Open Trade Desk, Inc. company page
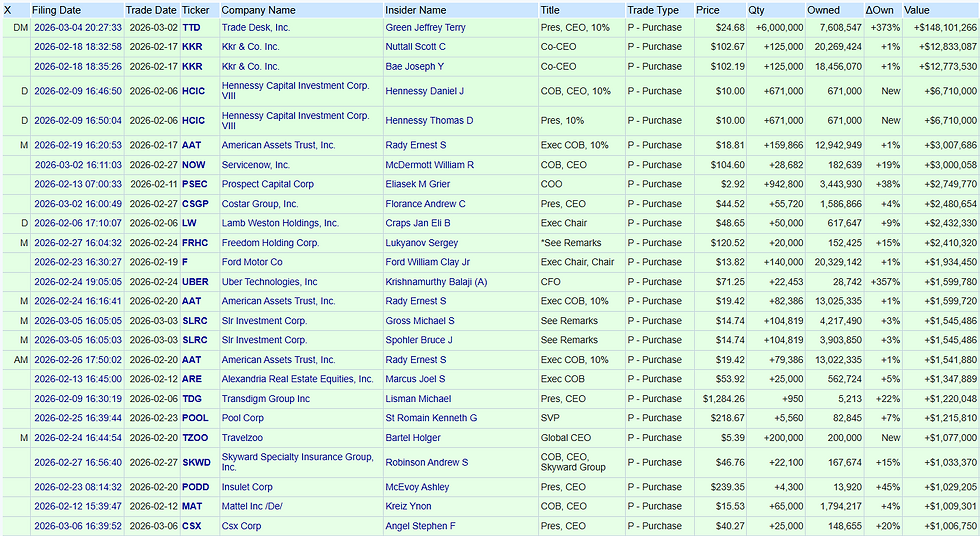 click(256, 27)
